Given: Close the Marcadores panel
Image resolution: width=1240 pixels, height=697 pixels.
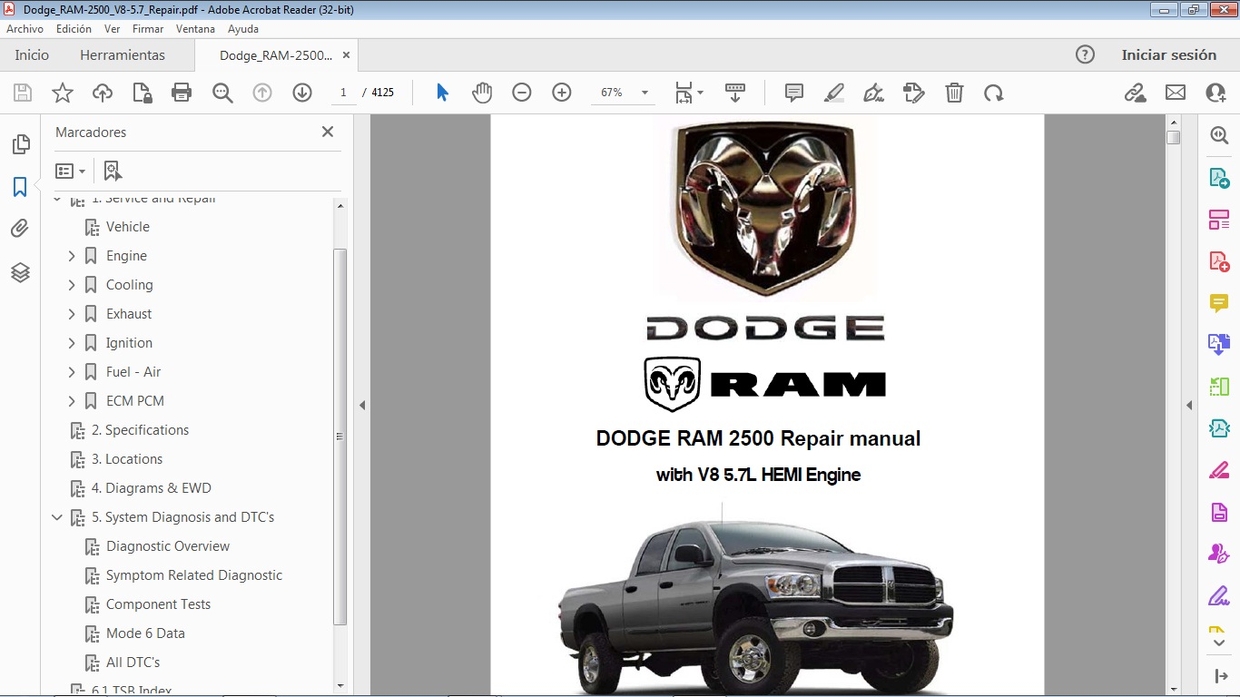Looking at the screenshot, I should pos(327,131).
